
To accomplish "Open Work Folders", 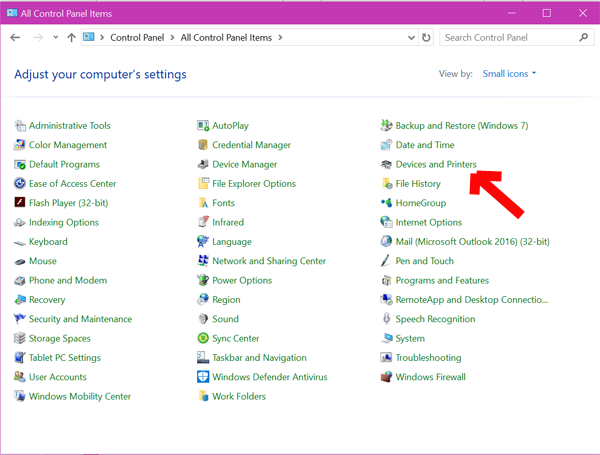I will [239, 396].
